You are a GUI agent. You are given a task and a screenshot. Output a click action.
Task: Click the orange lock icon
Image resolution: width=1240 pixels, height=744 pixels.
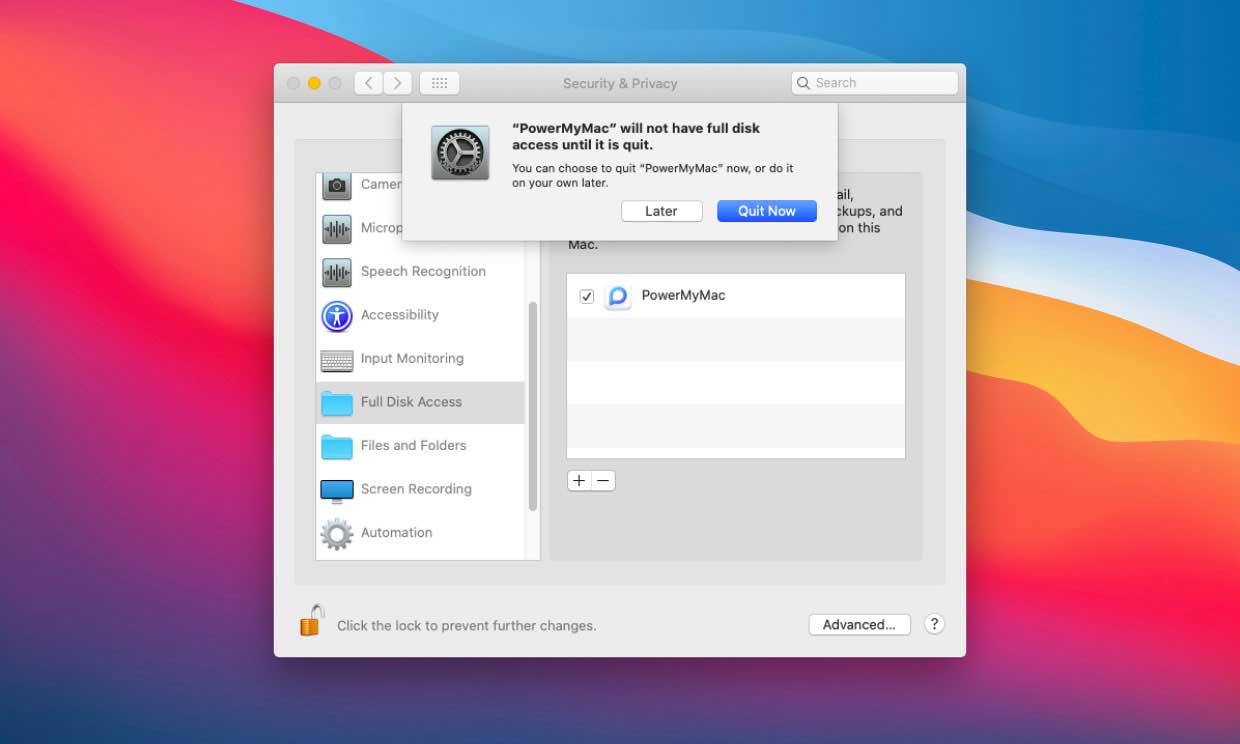pyautogui.click(x=312, y=621)
